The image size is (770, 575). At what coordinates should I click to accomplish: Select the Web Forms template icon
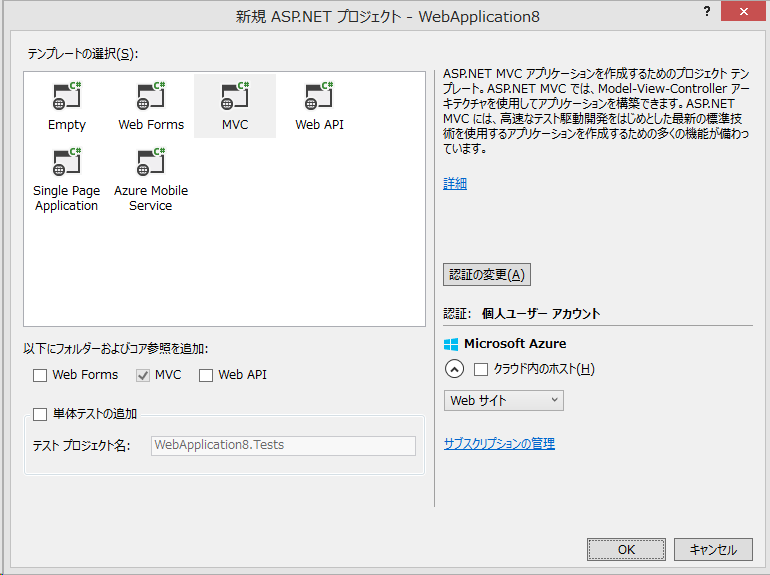pyautogui.click(x=151, y=96)
